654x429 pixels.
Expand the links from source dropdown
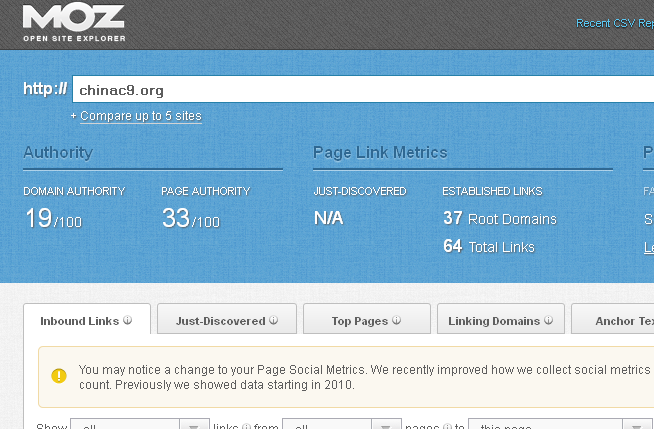pos(342,424)
